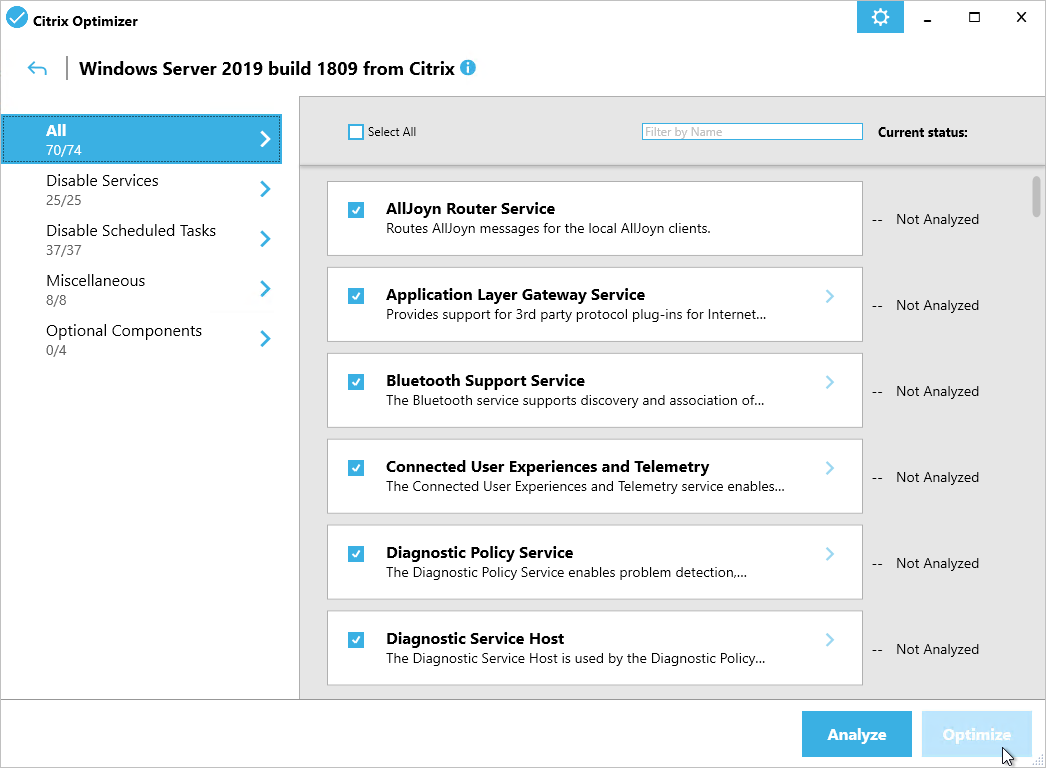Close the Citrix Optimizer window

[x=1021, y=17]
